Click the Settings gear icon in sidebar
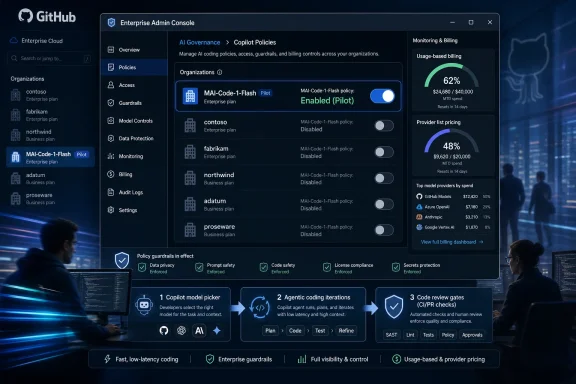 tap(111, 210)
